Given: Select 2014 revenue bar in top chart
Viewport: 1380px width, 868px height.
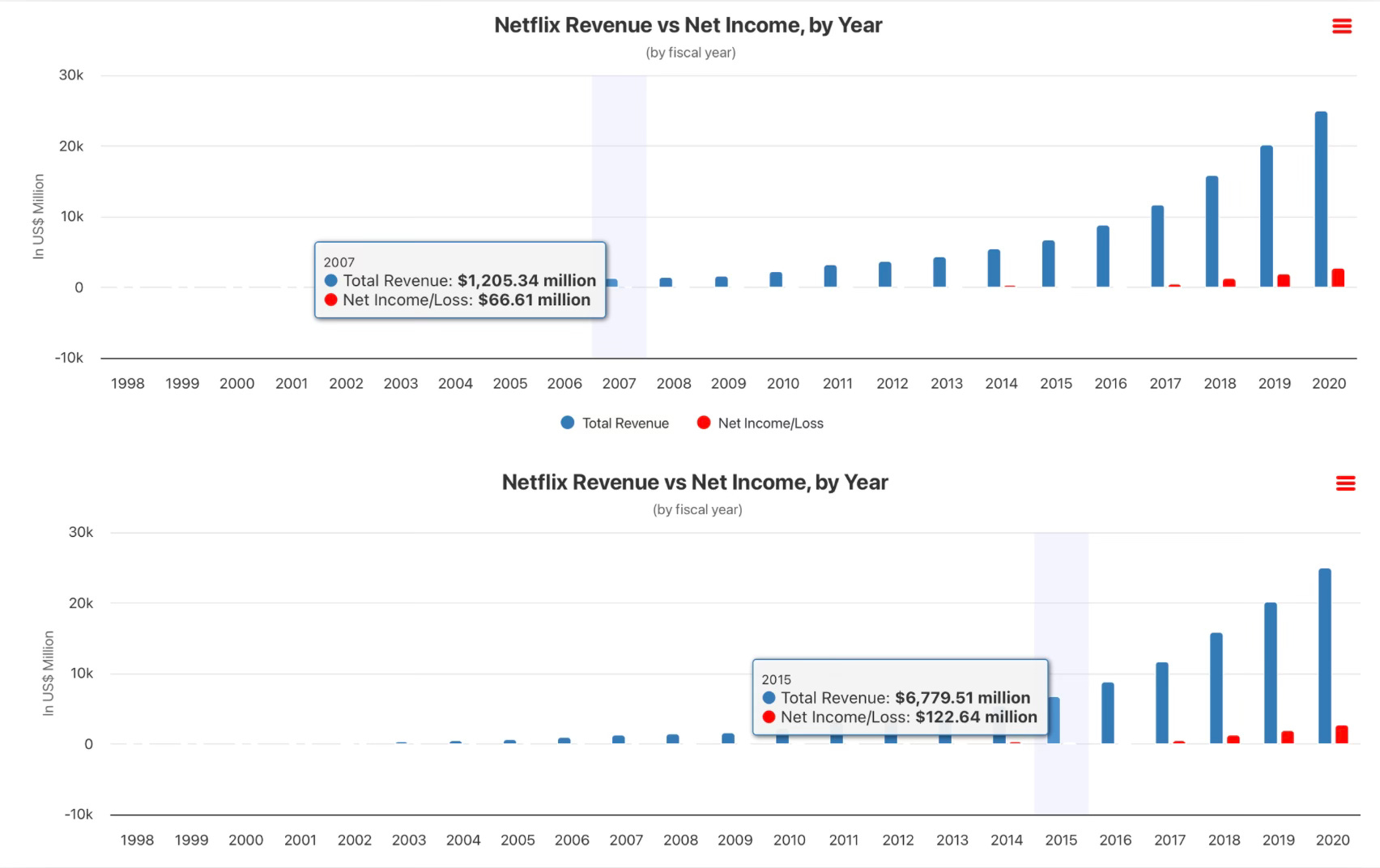Looking at the screenshot, I should click(x=994, y=268).
